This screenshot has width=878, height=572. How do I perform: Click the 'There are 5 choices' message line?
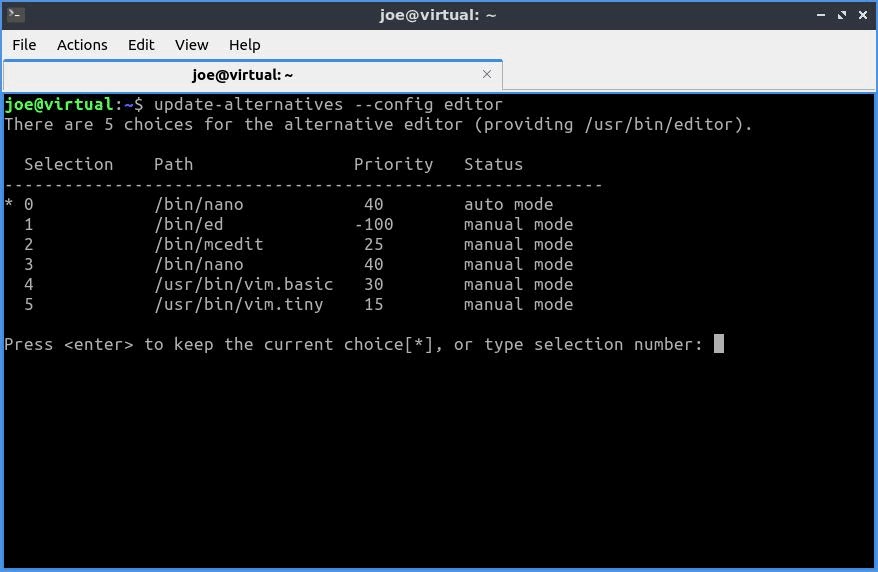click(379, 124)
